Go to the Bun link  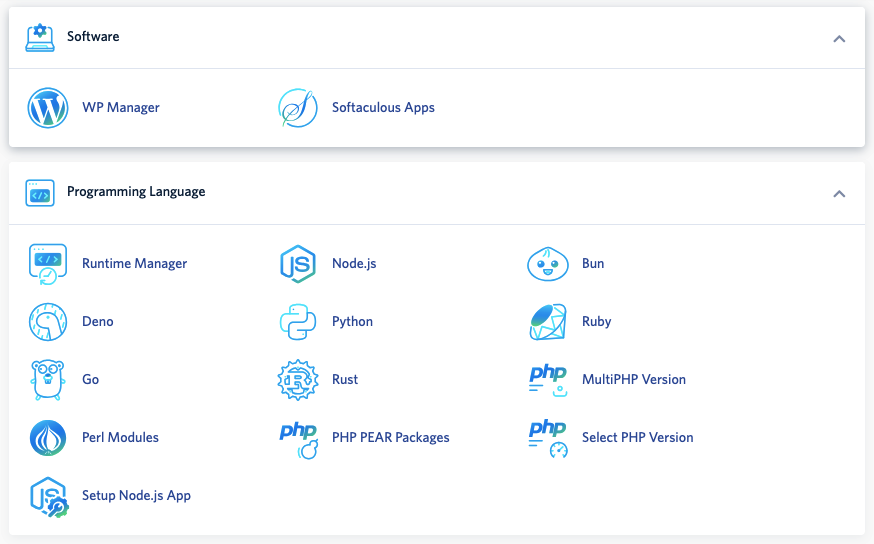(593, 264)
